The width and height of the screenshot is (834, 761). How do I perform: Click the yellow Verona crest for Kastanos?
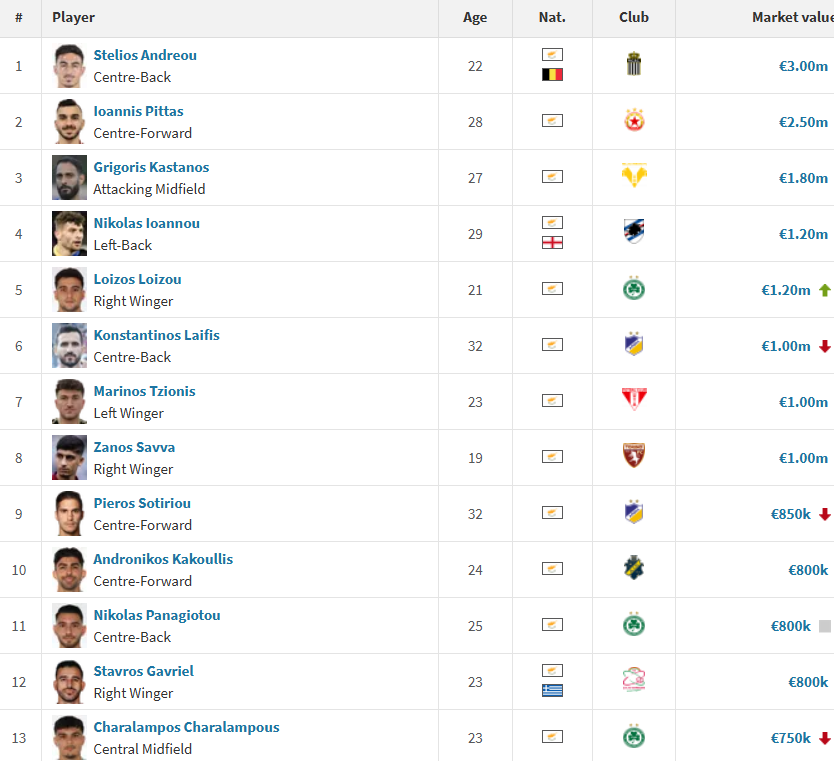(634, 175)
